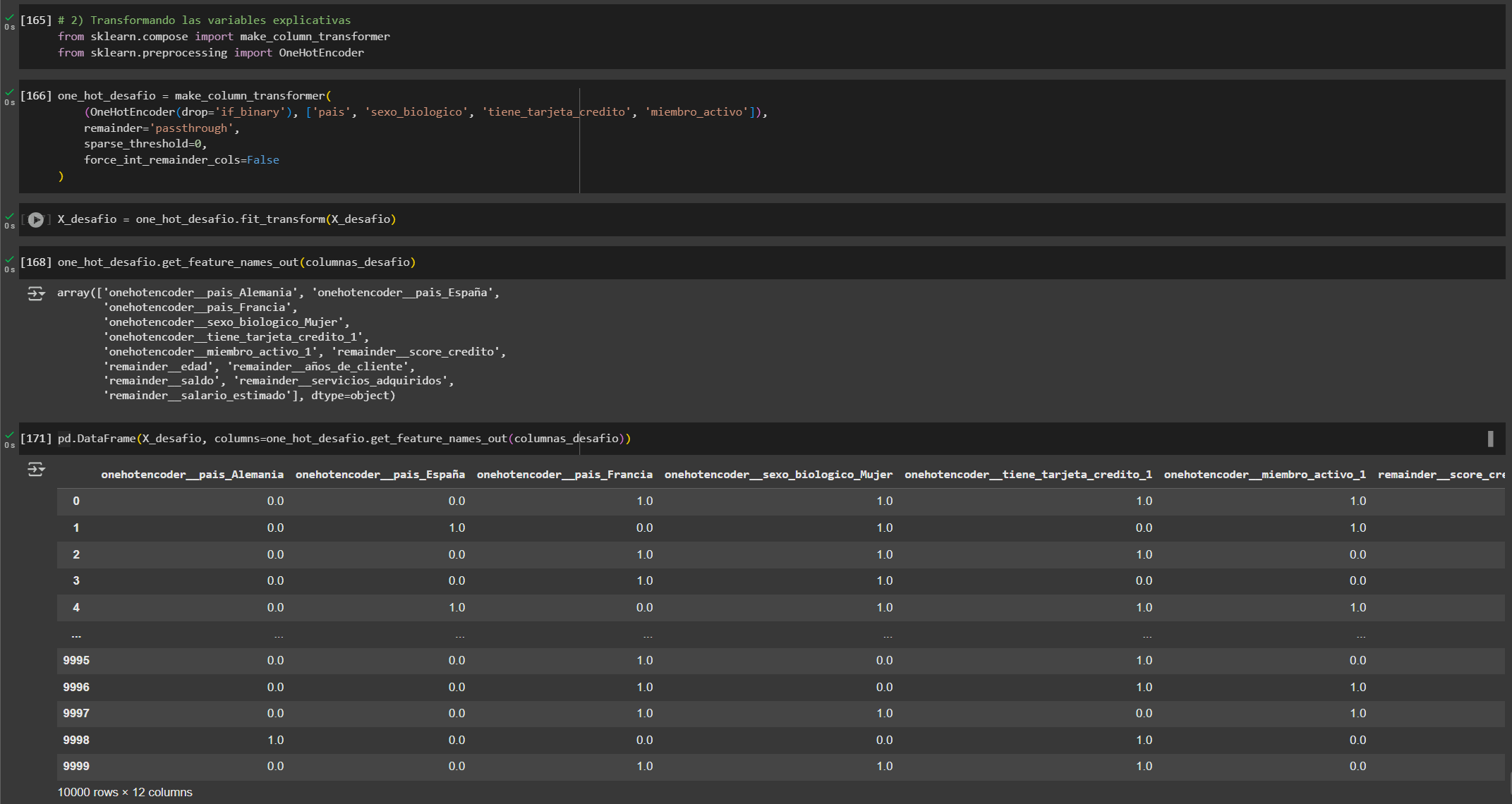Select row index 3 in table
This screenshot has width=1512, height=804.
[76, 581]
